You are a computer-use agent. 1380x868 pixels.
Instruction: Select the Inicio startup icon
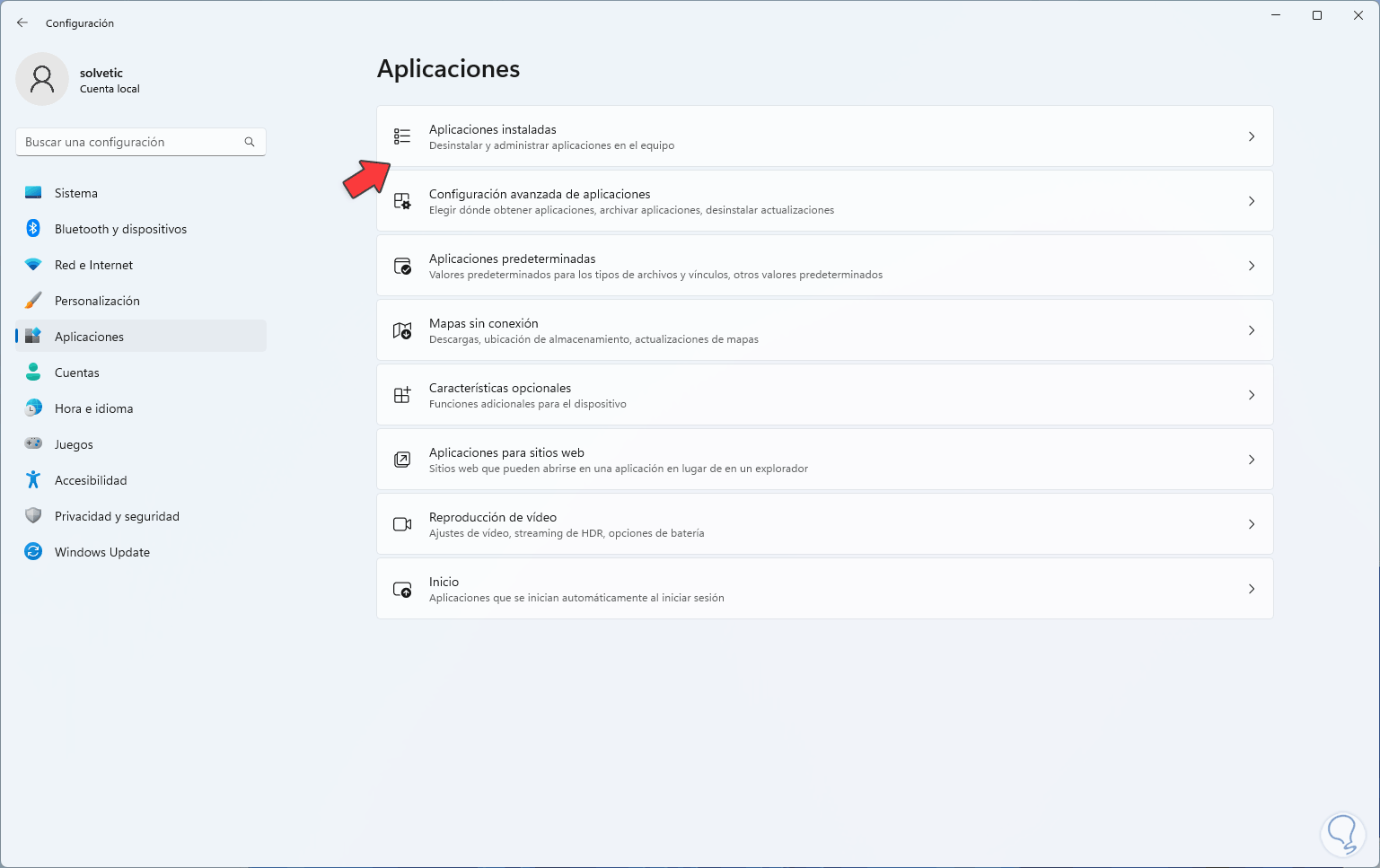pos(401,589)
